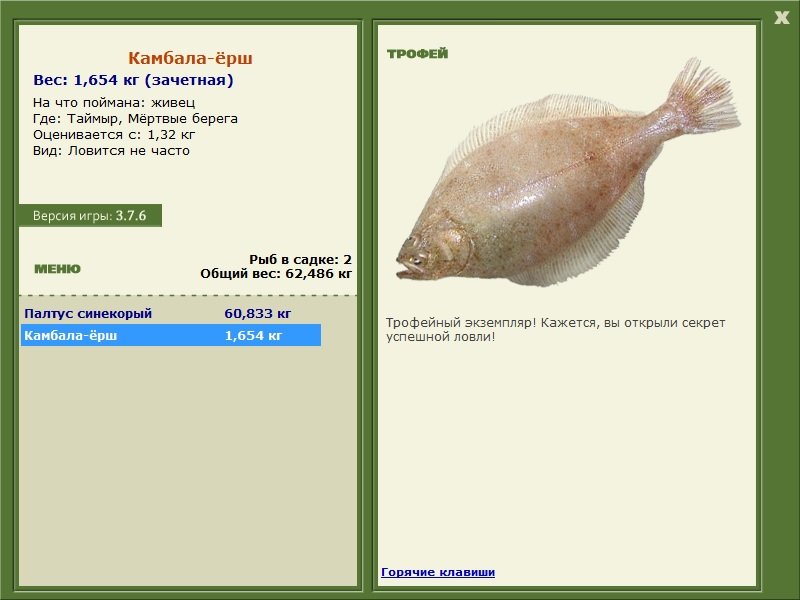Click the ТРОФЕЙ heading label
800x600 pixels.
pyautogui.click(x=417, y=54)
